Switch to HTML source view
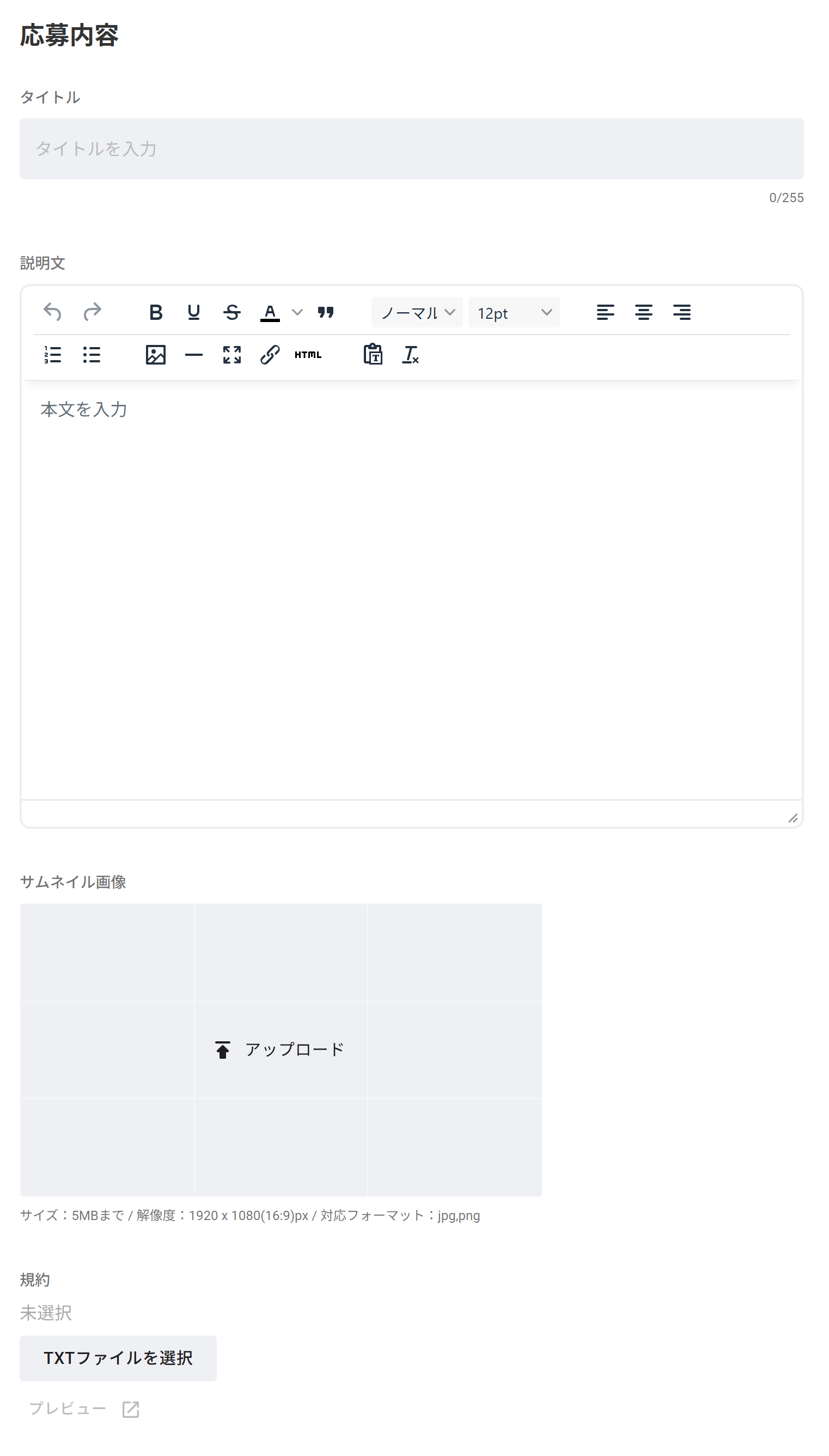829x1456 pixels. (x=308, y=355)
